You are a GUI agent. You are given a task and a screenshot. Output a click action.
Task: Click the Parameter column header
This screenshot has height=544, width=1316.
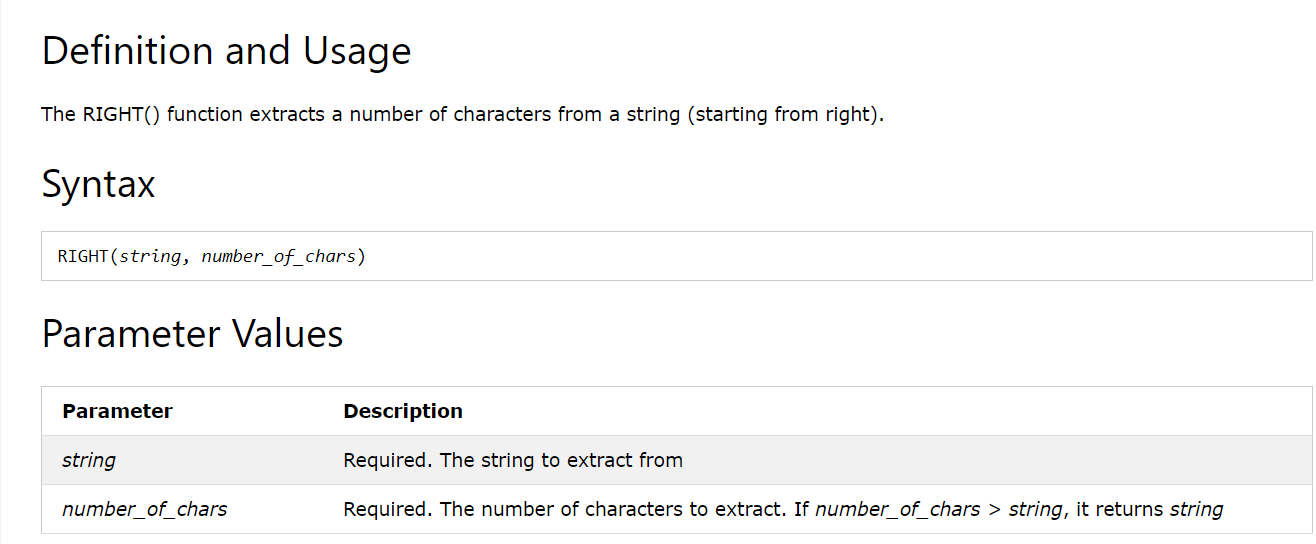click(x=117, y=411)
